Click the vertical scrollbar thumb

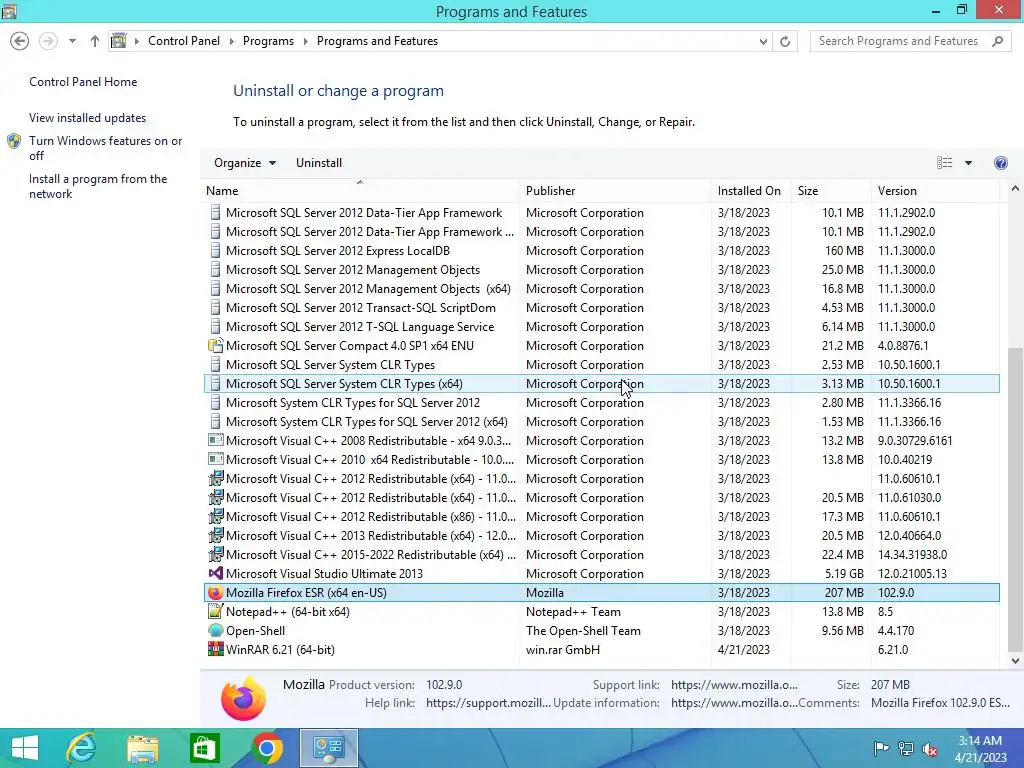[x=1015, y=499]
